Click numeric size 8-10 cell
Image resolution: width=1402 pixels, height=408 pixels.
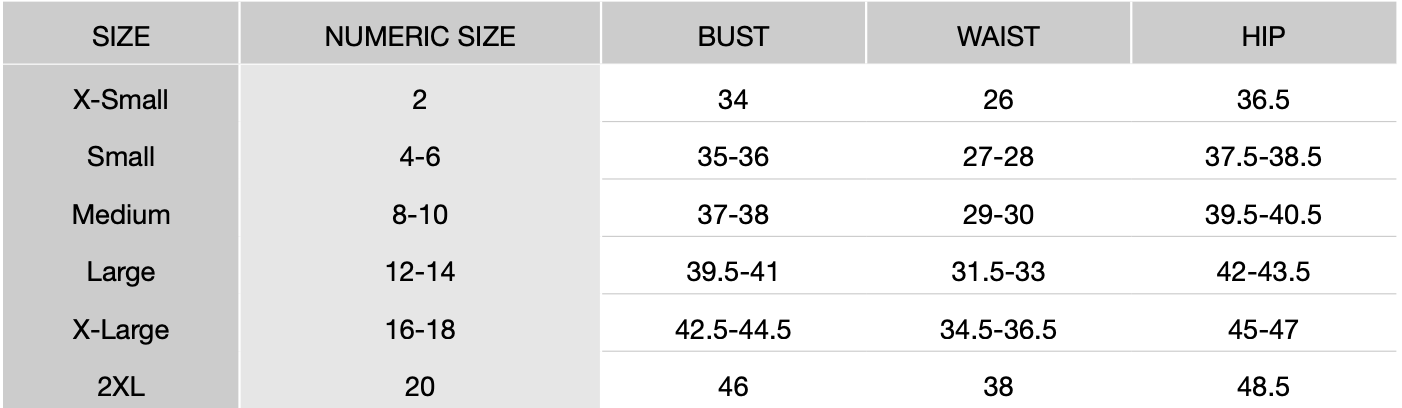pyautogui.click(x=420, y=214)
